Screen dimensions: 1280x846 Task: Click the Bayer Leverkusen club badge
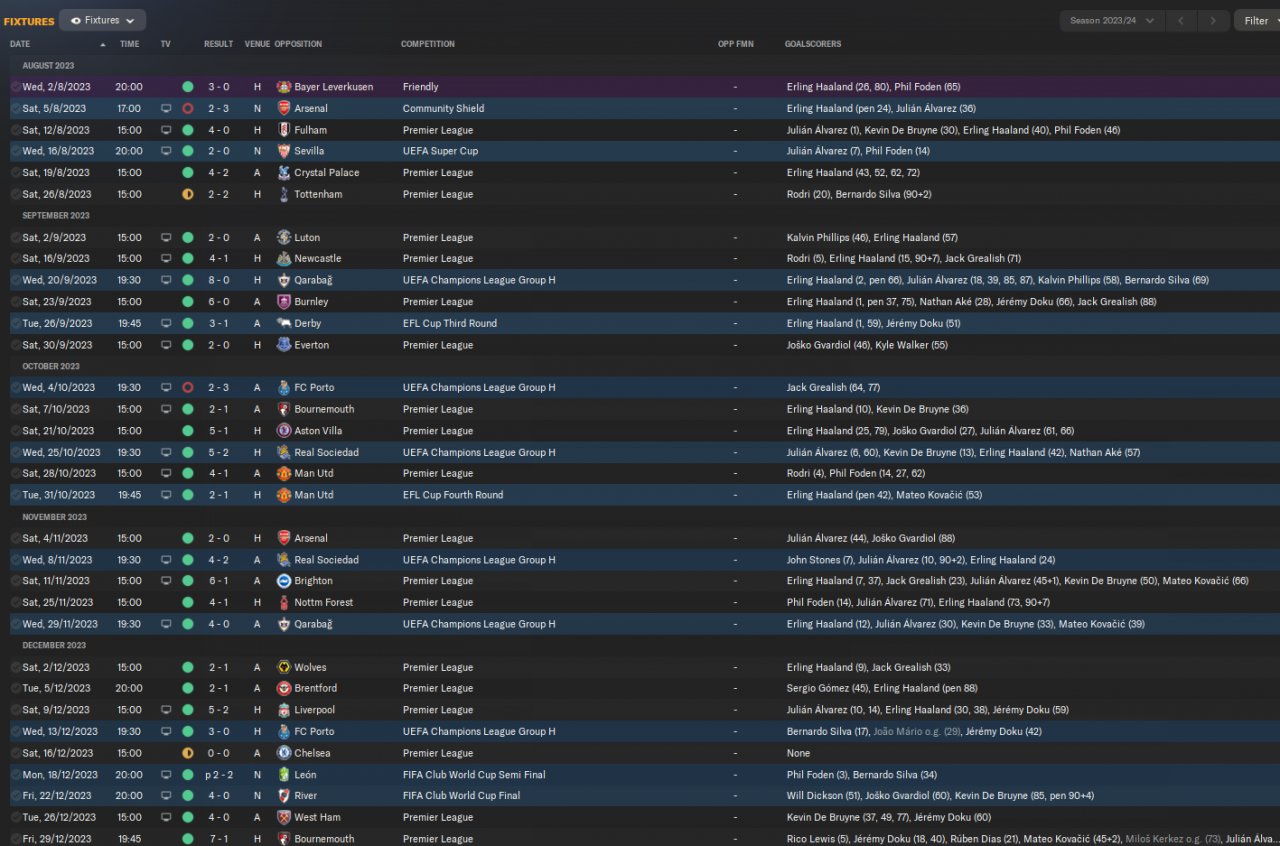coord(284,87)
